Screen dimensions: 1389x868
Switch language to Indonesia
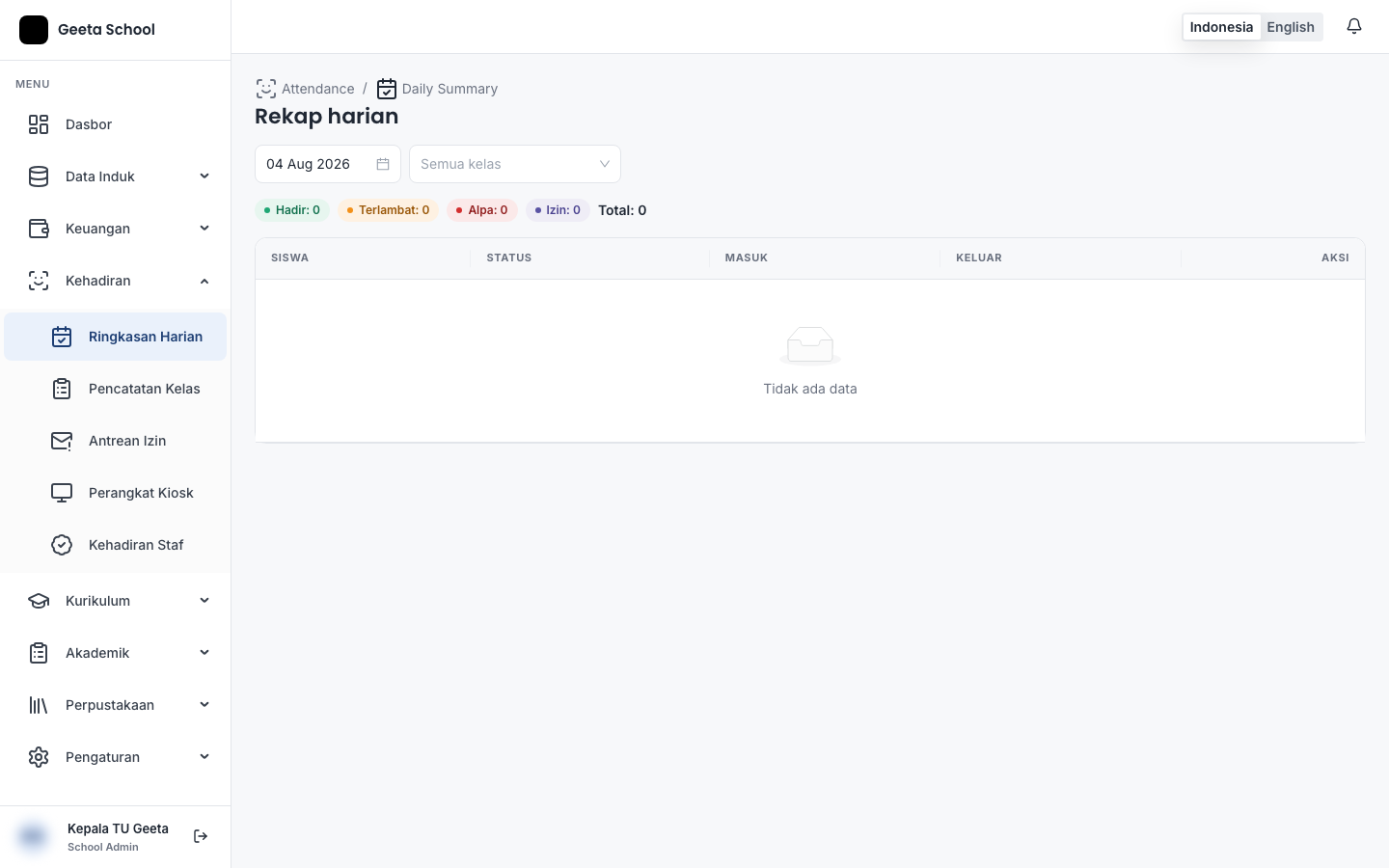pos(1221,27)
